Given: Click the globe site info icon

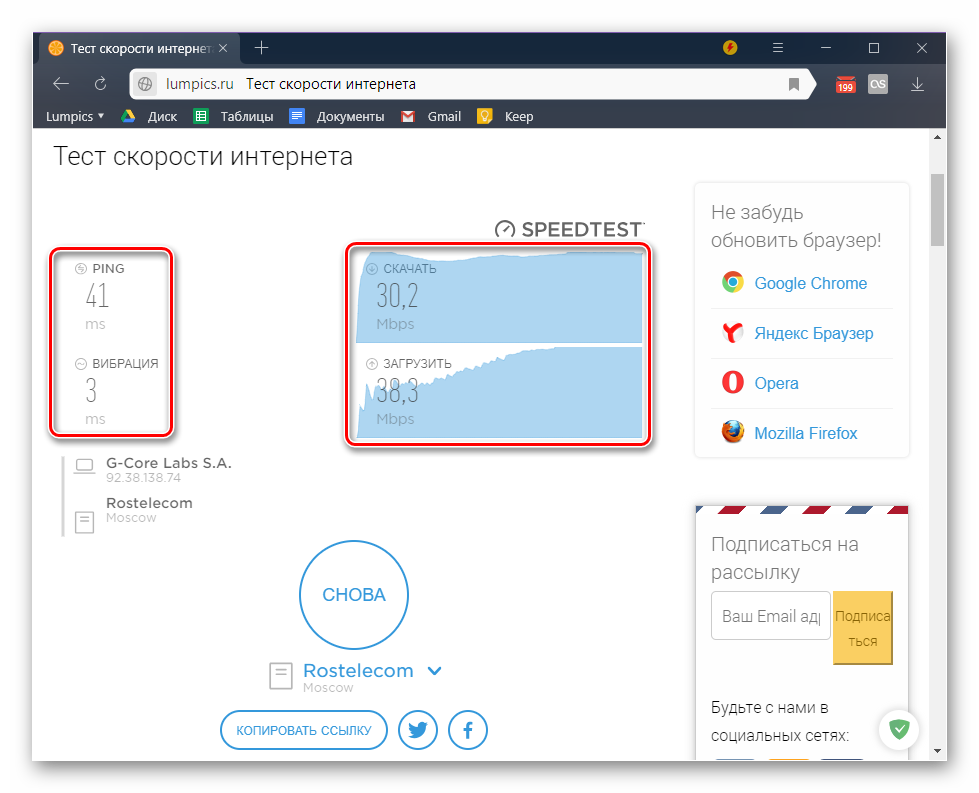Looking at the screenshot, I should [145, 84].
